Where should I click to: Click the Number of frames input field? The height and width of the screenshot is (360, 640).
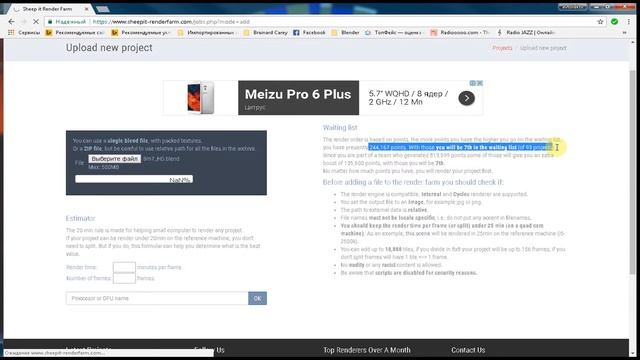124,278
